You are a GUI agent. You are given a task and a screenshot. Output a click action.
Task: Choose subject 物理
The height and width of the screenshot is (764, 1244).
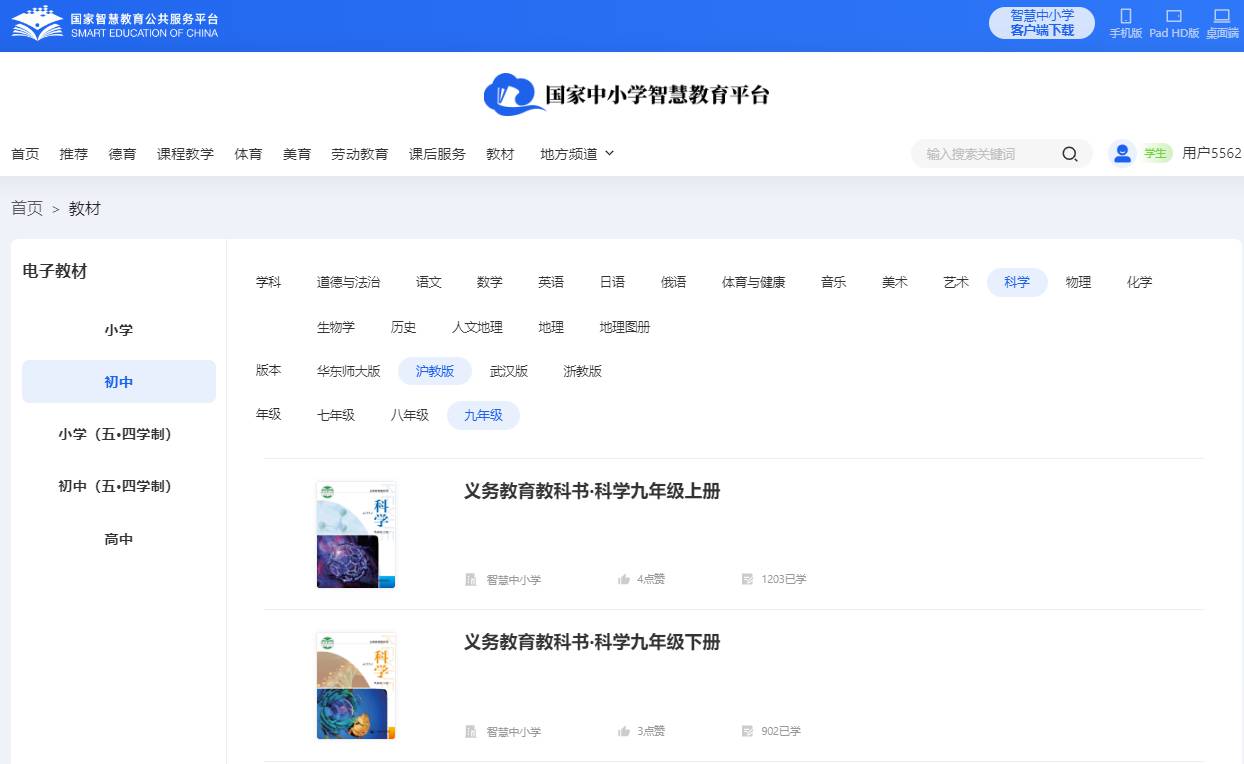pos(1078,282)
